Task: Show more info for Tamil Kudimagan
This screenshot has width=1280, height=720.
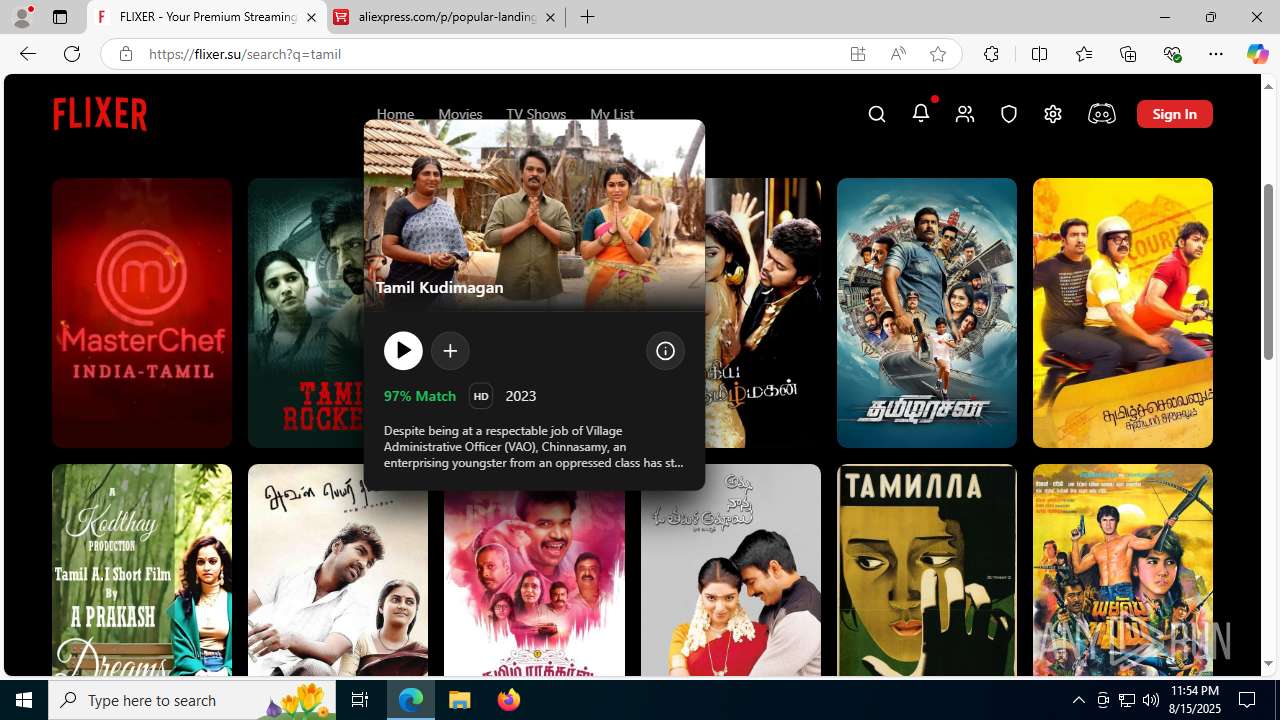Action: click(665, 351)
